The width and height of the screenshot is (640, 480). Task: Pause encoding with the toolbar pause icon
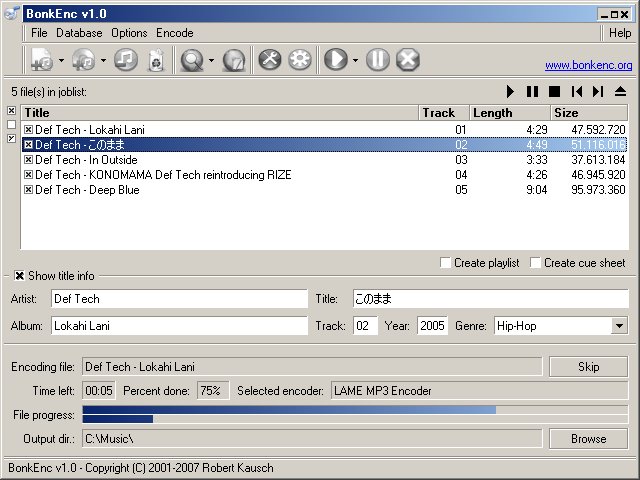(378, 60)
